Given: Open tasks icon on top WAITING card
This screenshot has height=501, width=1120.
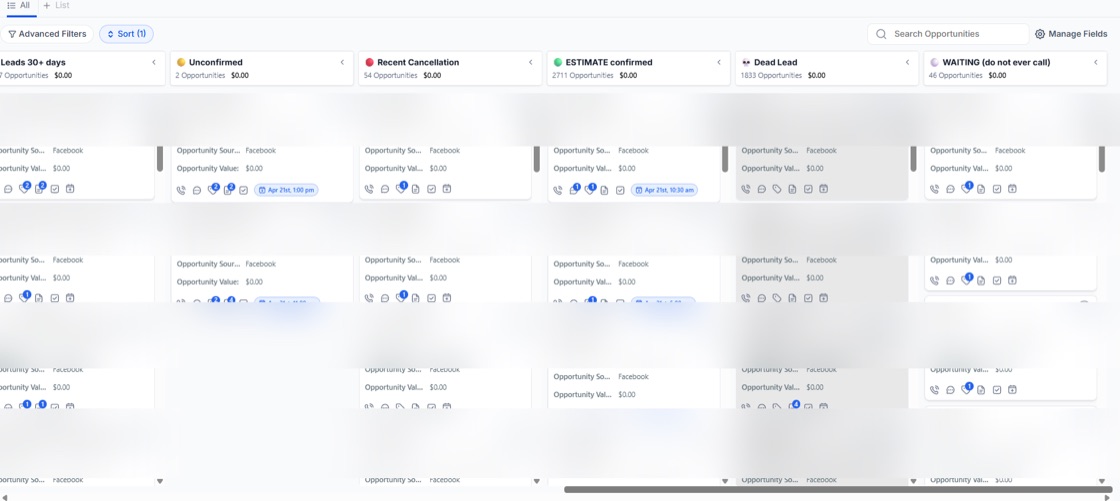Looking at the screenshot, I should [996, 189].
